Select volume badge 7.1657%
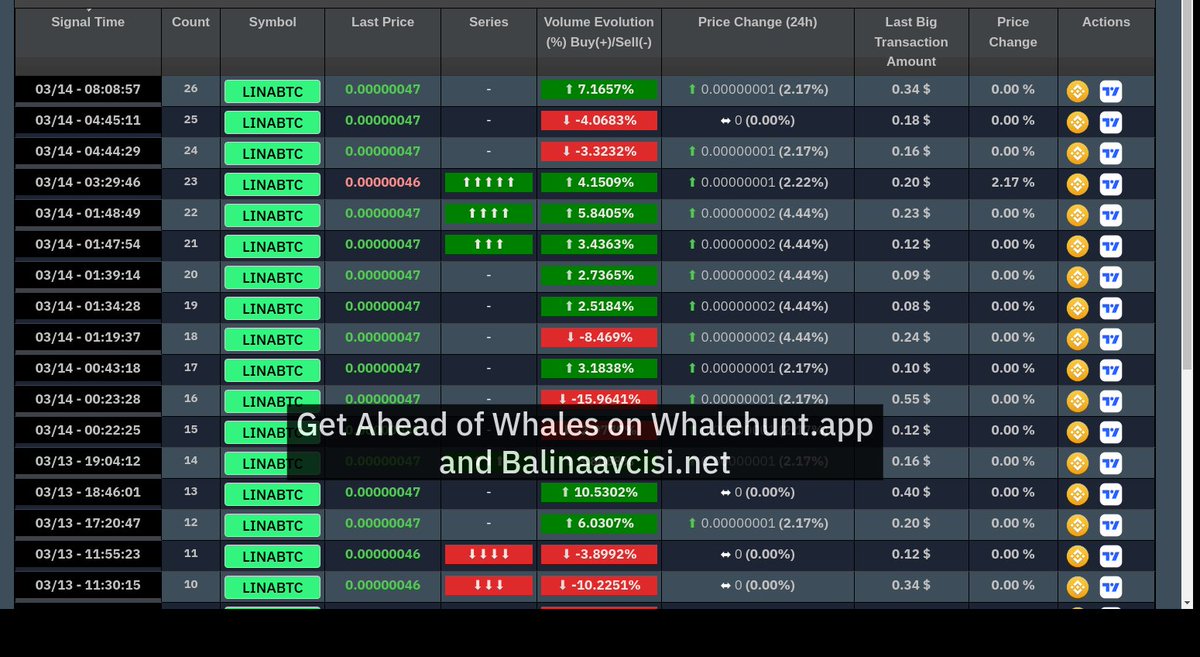Screen dimensions: 1200x657 coord(599,90)
